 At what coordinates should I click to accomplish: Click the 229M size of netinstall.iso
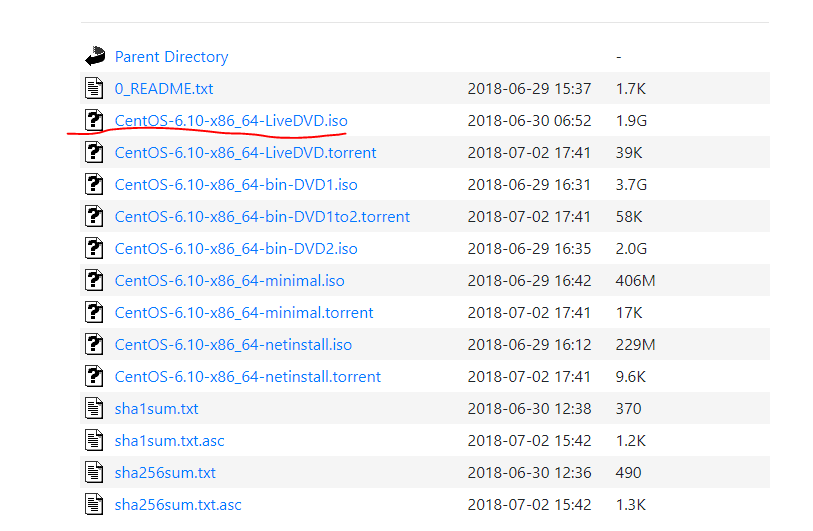pos(635,345)
